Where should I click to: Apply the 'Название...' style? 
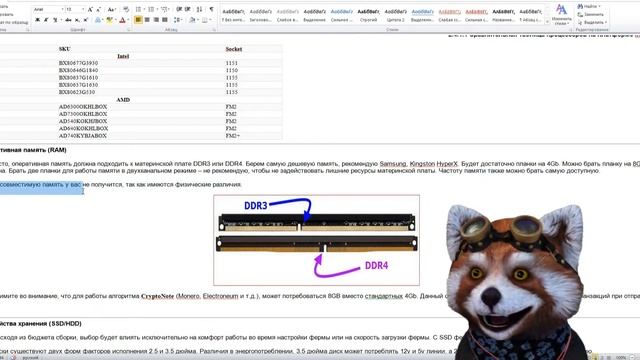pos(503,16)
